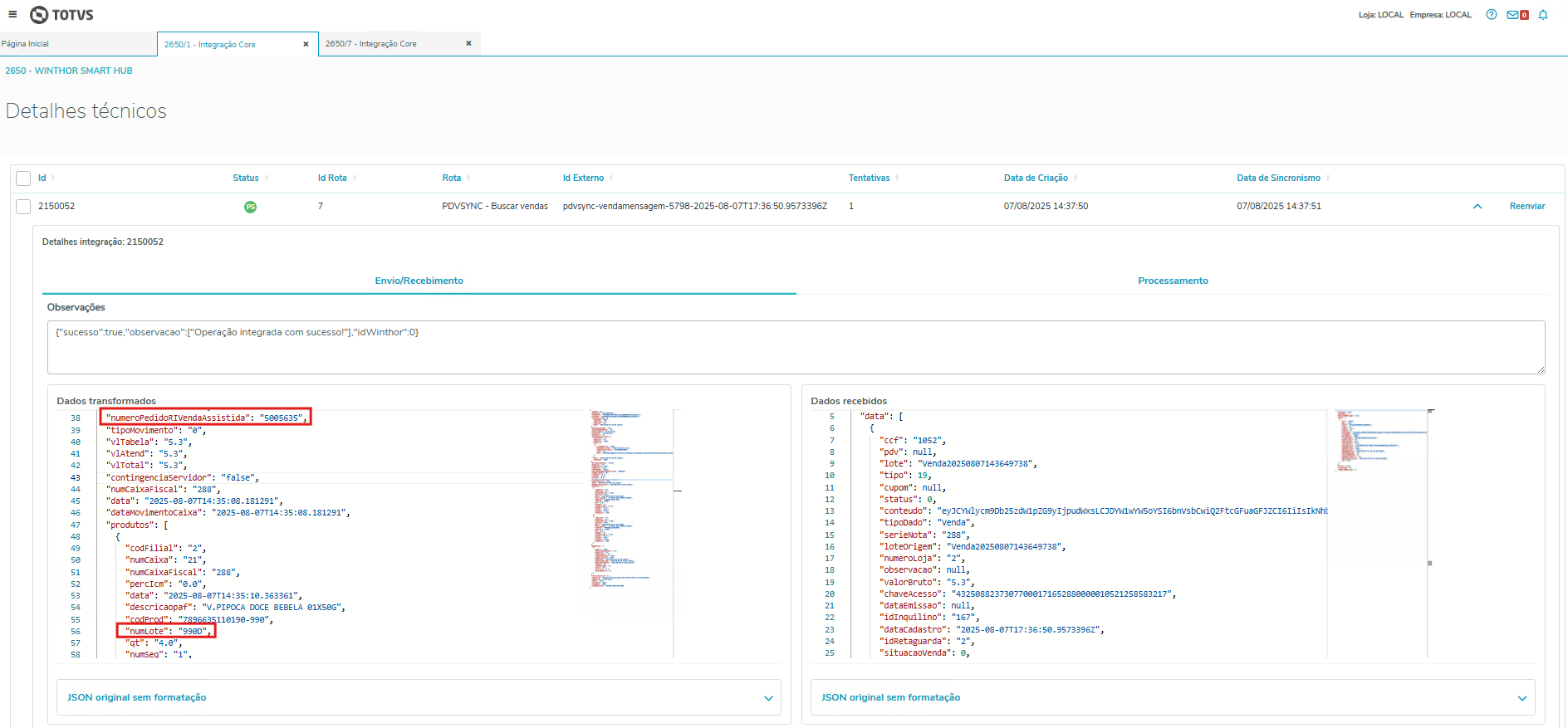The height and width of the screenshot is (728, 1568).
Task: Click the sort arrows beside Tentativas
Action: click(897, 178)
